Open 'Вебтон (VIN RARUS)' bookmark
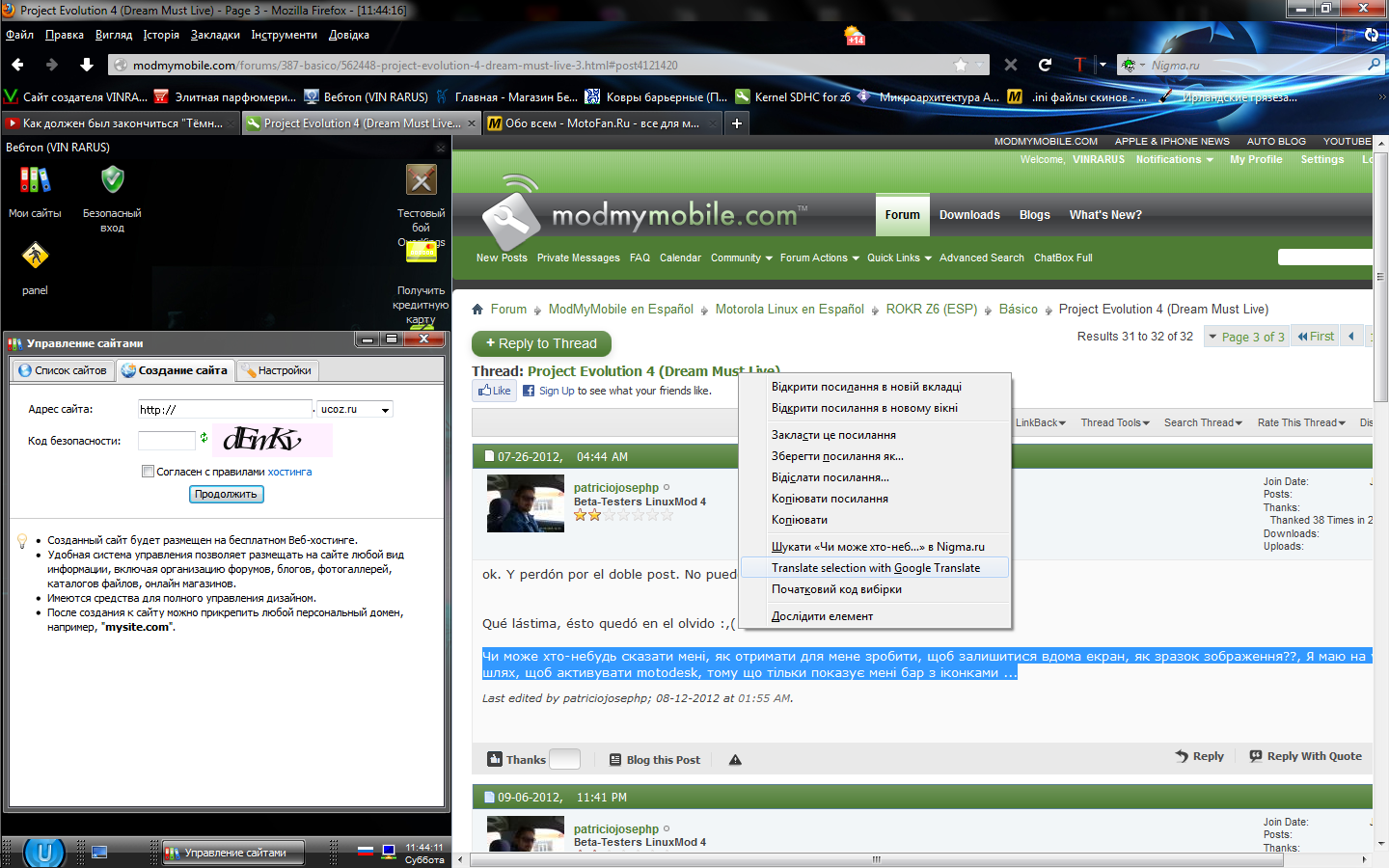The height and width of the screenshot is (868, 1389). pyautogui.click(x=366, y=97)
